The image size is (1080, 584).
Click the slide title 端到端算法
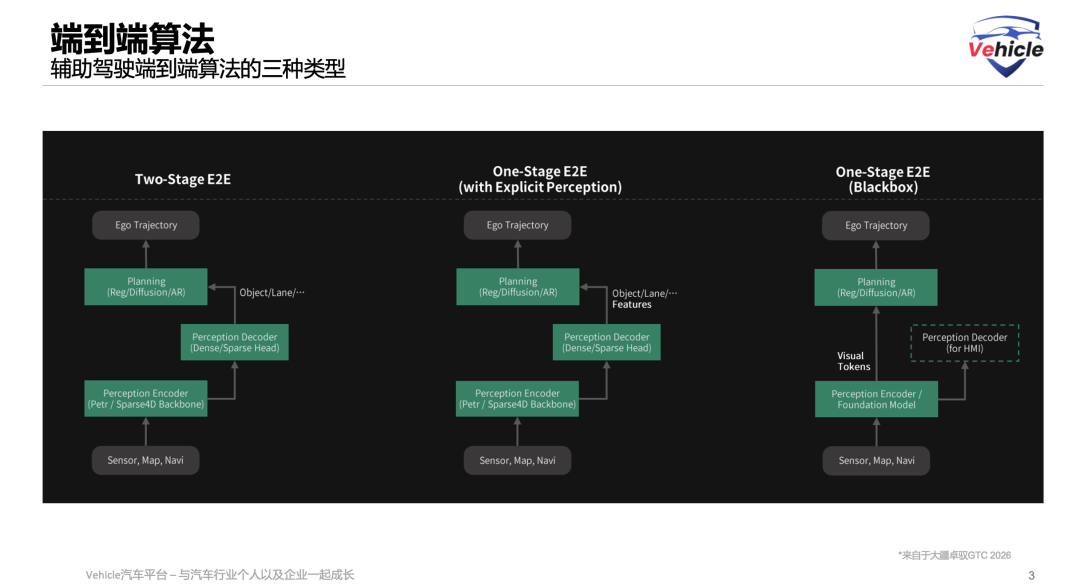[132, 38]
